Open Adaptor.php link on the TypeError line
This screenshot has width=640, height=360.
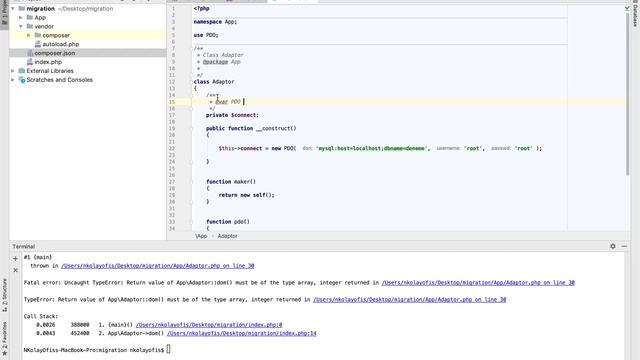pos(409,300)
